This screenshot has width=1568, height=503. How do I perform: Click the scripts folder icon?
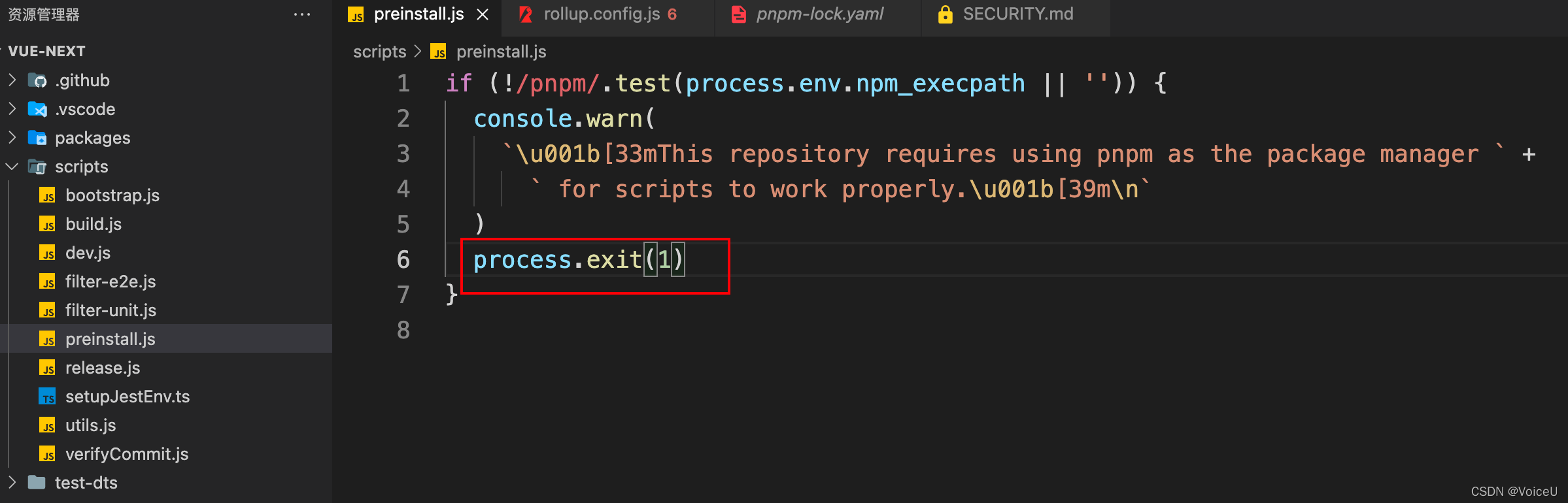pos(37,167)
